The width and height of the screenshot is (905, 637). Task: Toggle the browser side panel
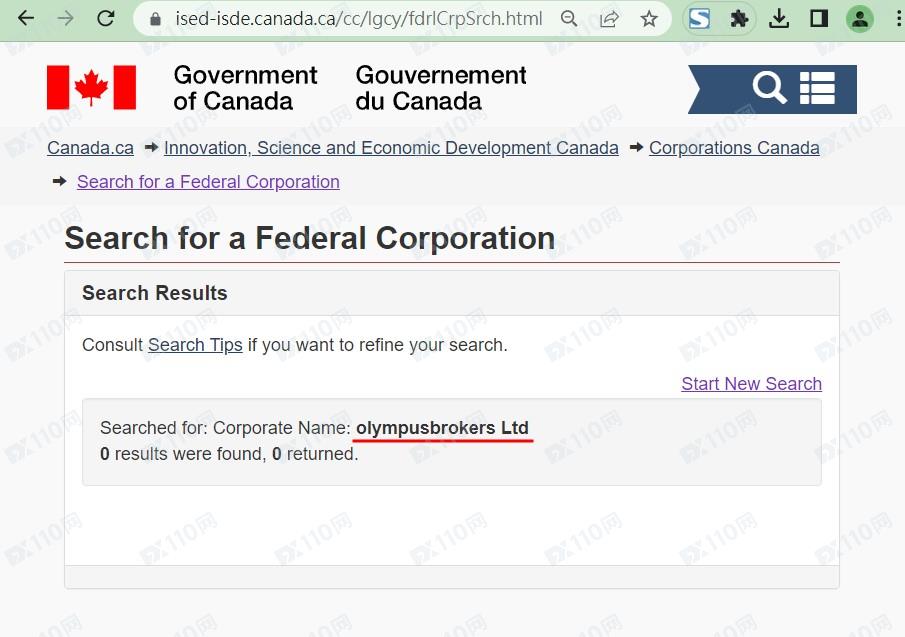pos(819,19)
